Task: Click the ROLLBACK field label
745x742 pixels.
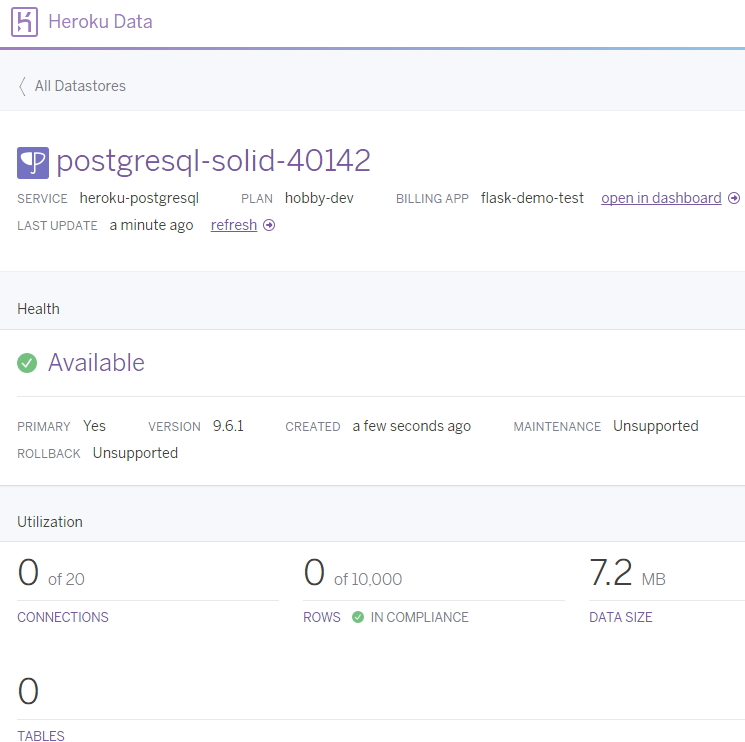Action: tap(49, 454)
